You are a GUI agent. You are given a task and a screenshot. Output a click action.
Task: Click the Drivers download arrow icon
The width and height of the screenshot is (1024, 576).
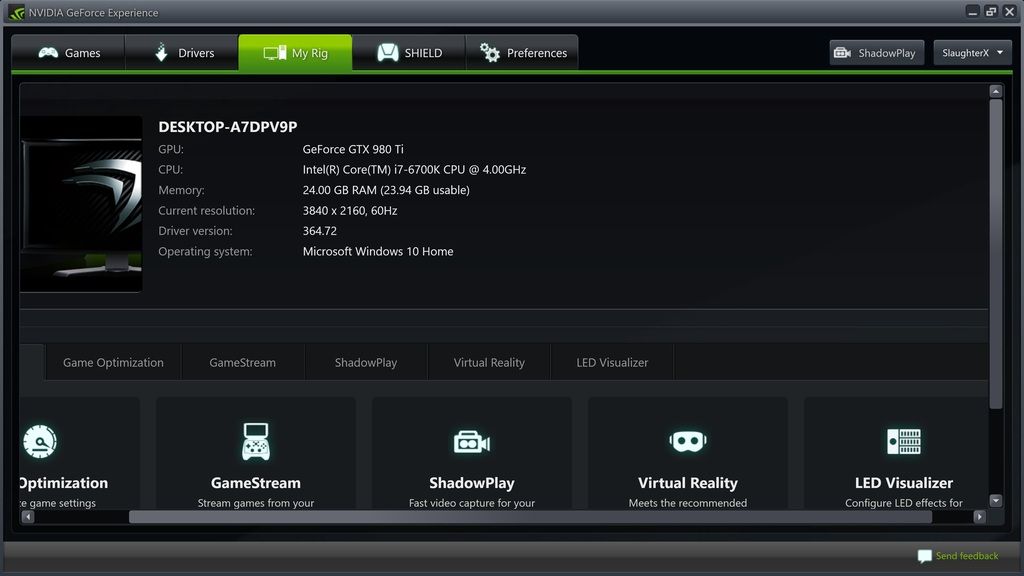[x=161, y=52]
